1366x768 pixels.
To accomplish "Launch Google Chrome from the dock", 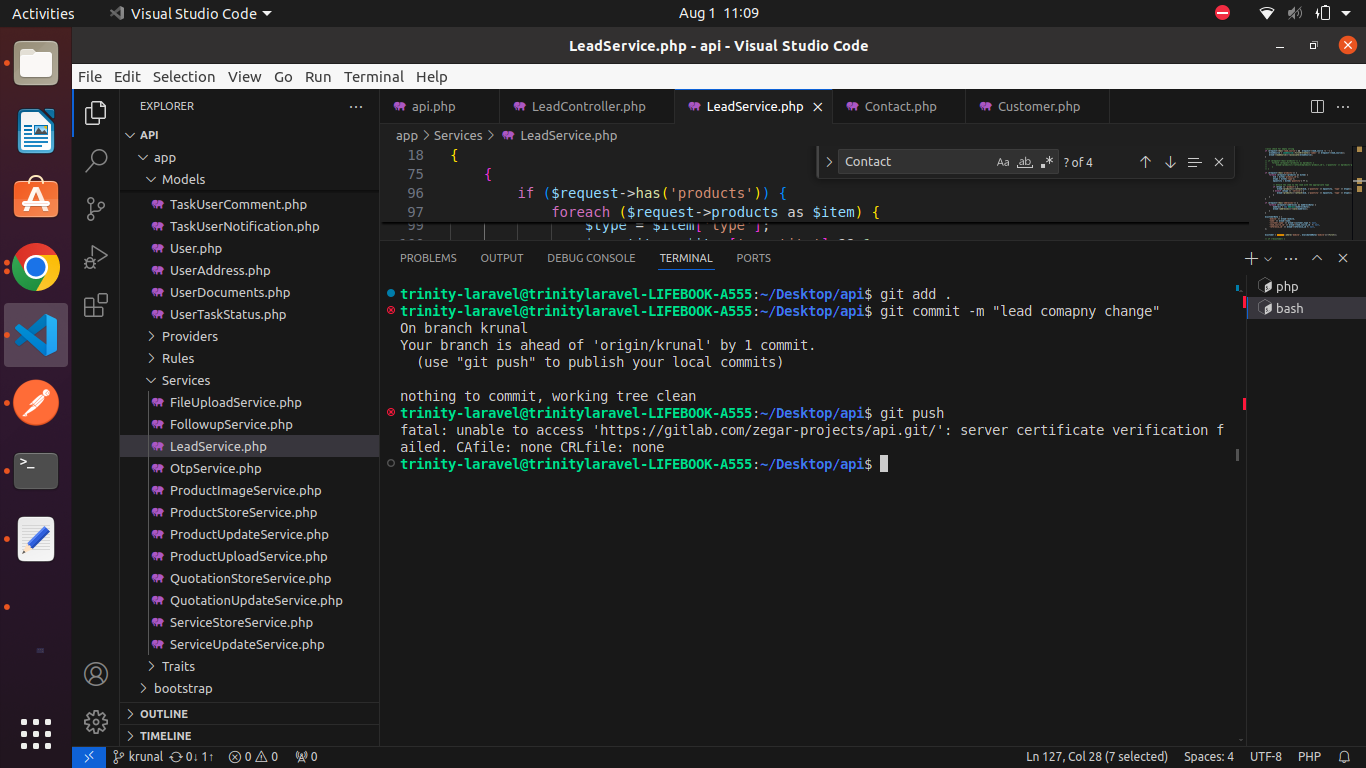I will click(37, 267).
